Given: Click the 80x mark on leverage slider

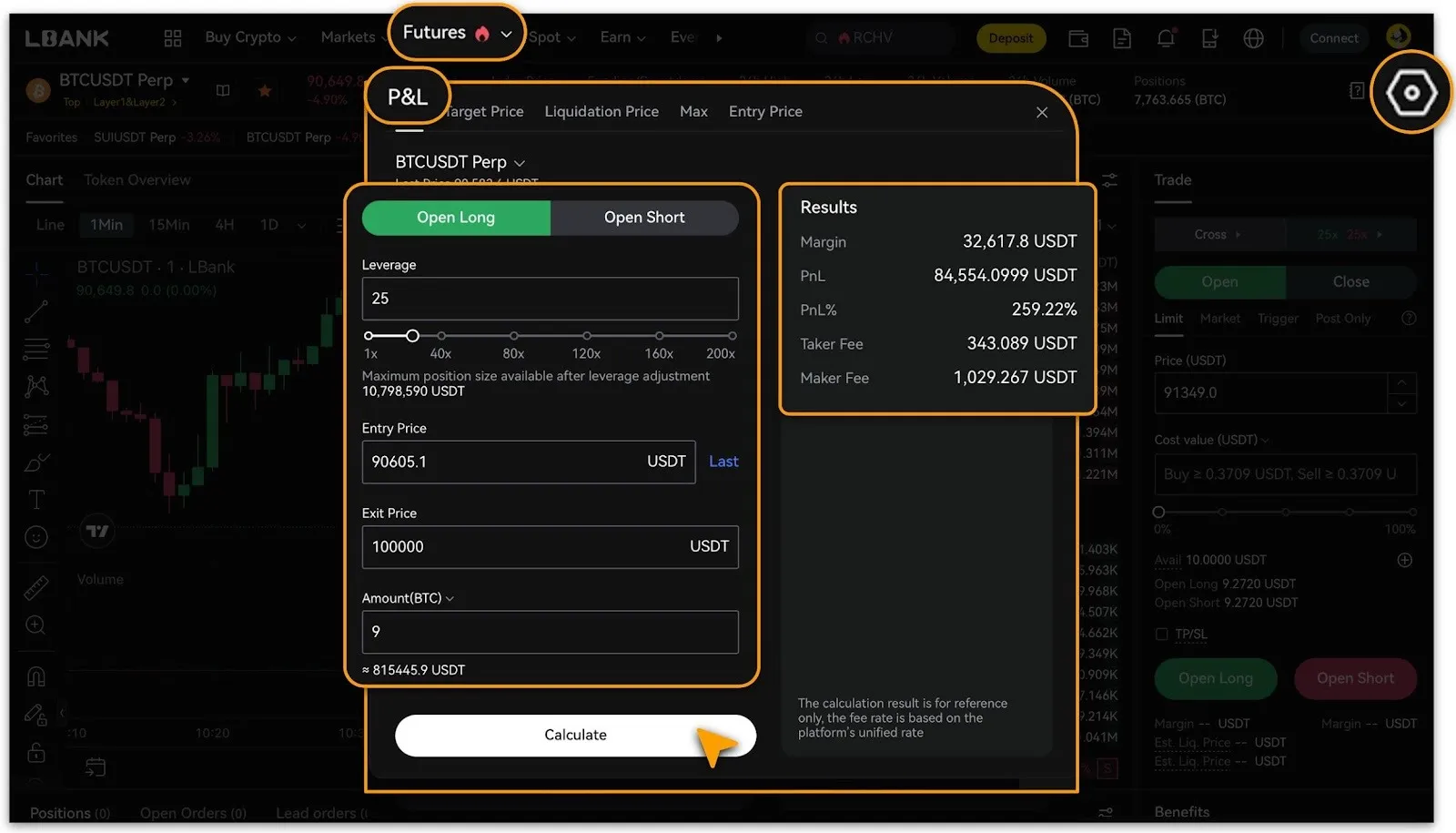Looking at the screenshot, I should [x=514, y=336].
